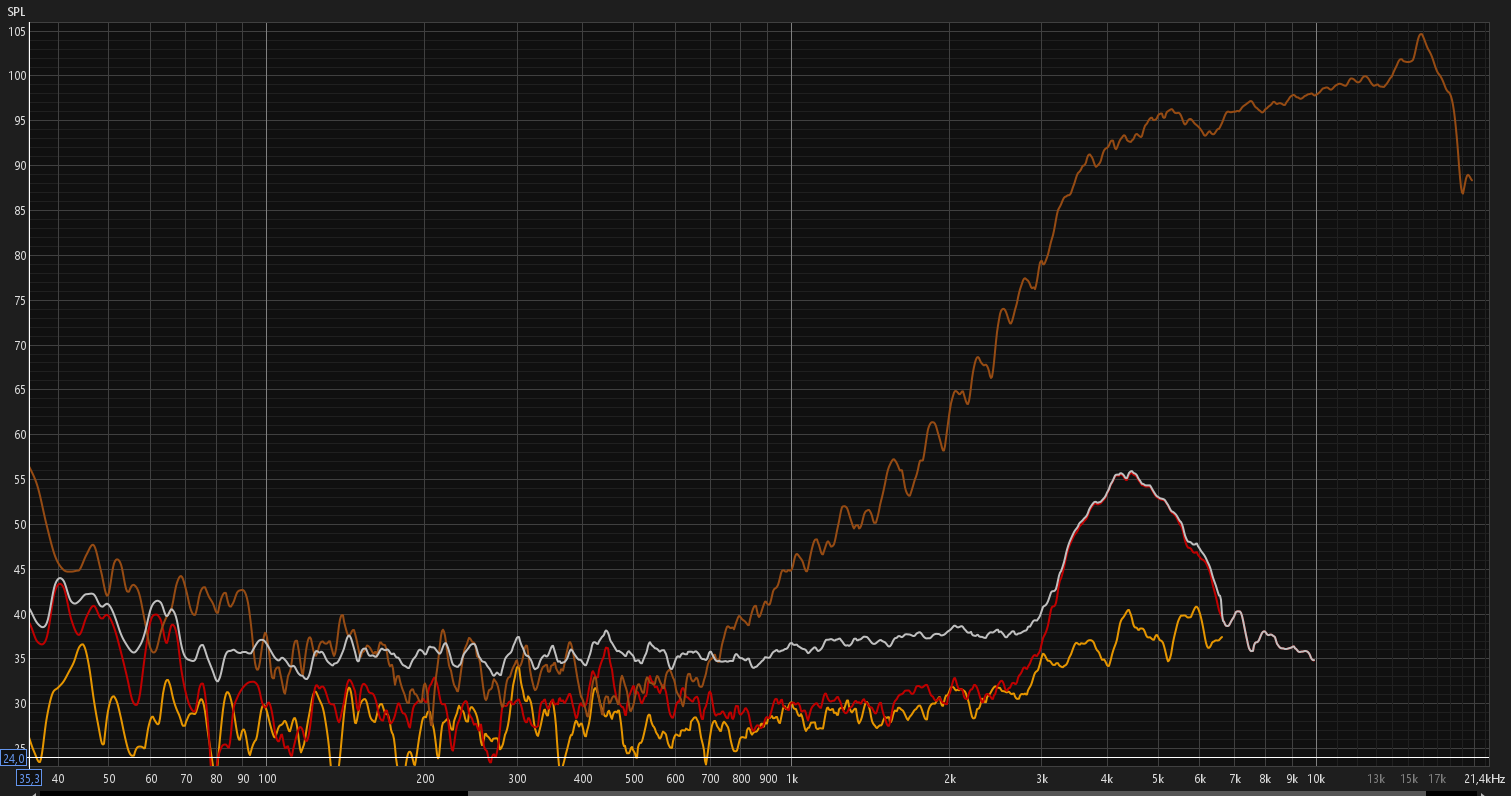Click the 100 Hz frequency axis label

tap(267, 778)
